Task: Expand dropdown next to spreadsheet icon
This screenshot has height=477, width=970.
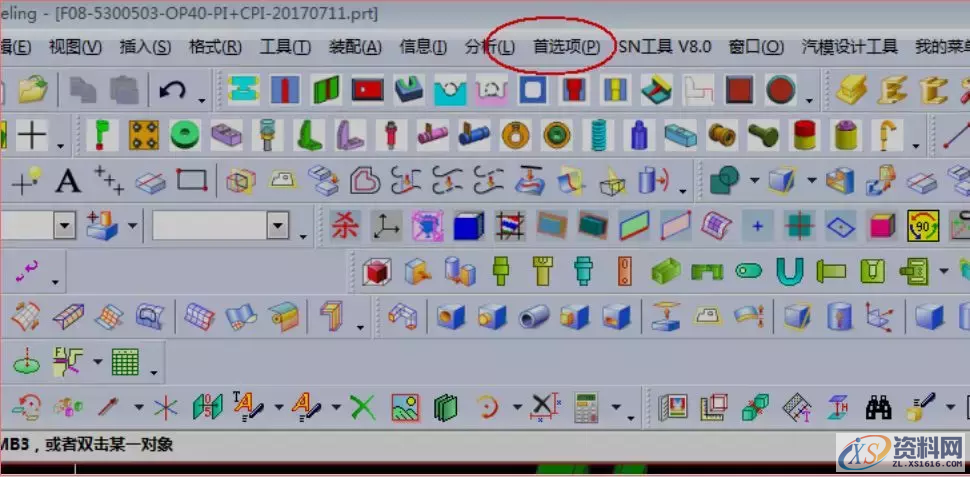Action: point(153,371)
